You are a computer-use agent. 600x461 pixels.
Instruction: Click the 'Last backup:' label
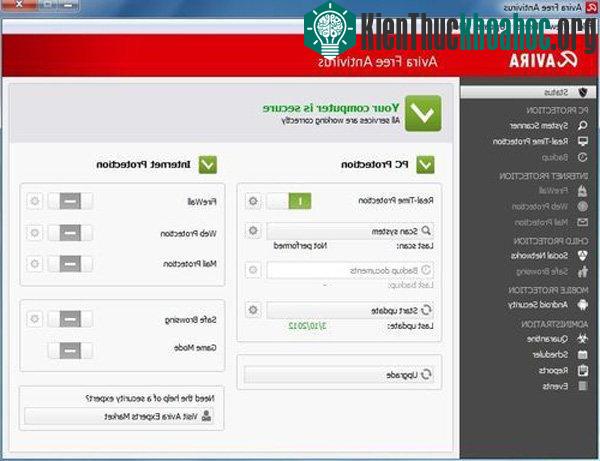click(x=411, y=285)
